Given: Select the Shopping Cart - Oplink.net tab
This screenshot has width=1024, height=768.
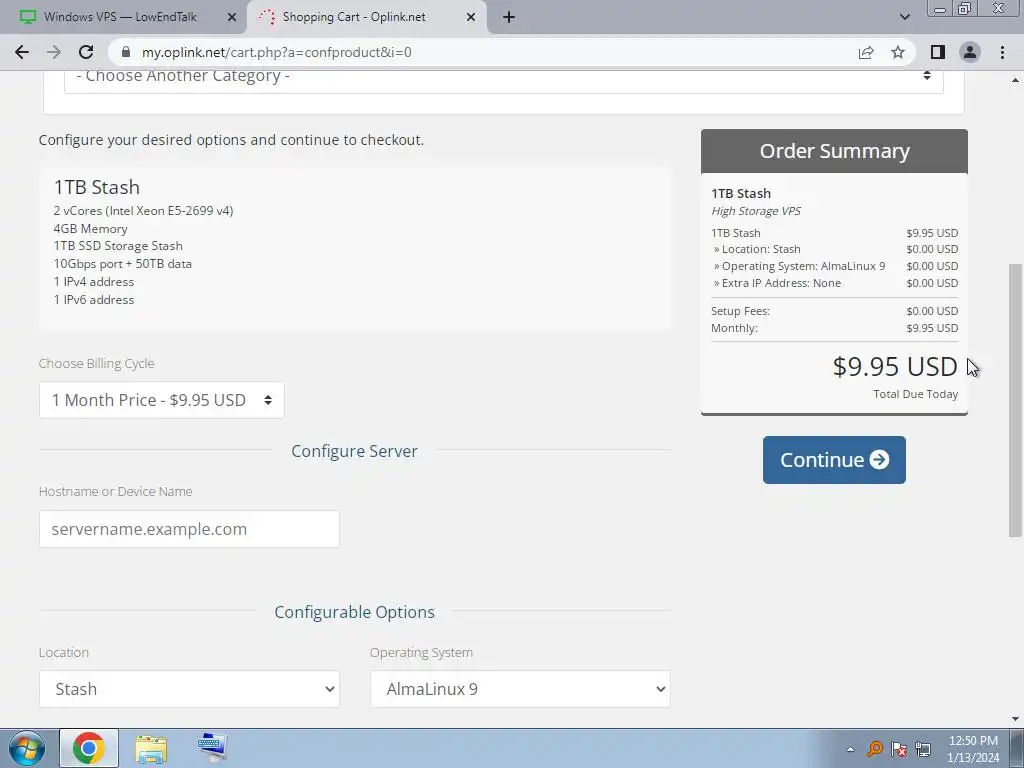Looking at the screenshot, I should (x=366, y=17).
